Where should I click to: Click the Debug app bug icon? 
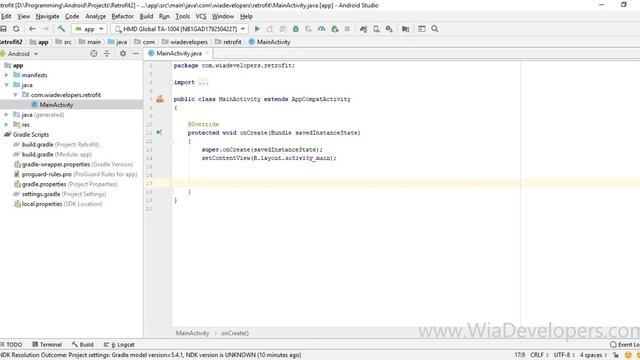(296, 29)
